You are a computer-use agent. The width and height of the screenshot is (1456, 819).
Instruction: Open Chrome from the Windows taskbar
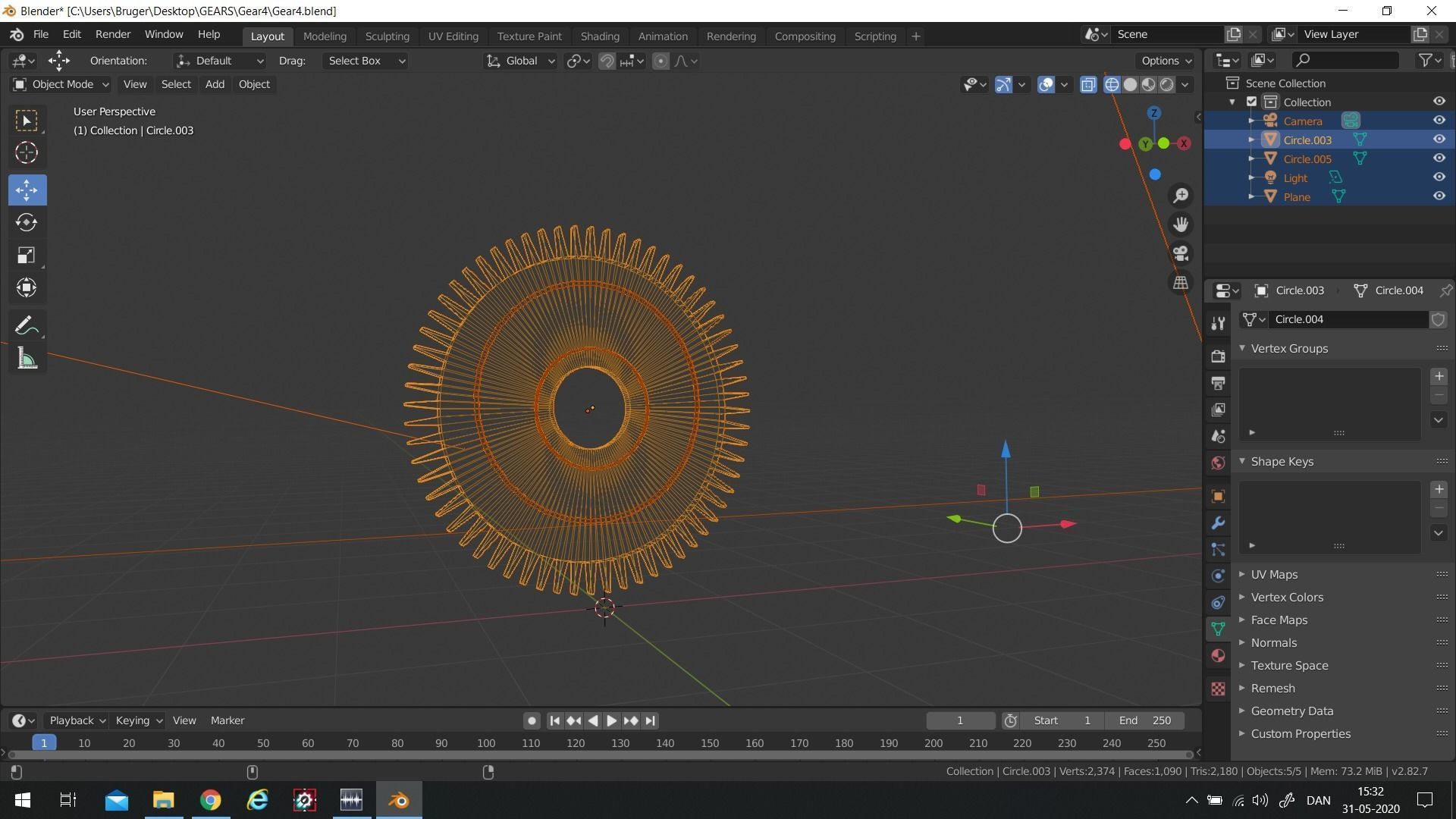pos(210,800)
